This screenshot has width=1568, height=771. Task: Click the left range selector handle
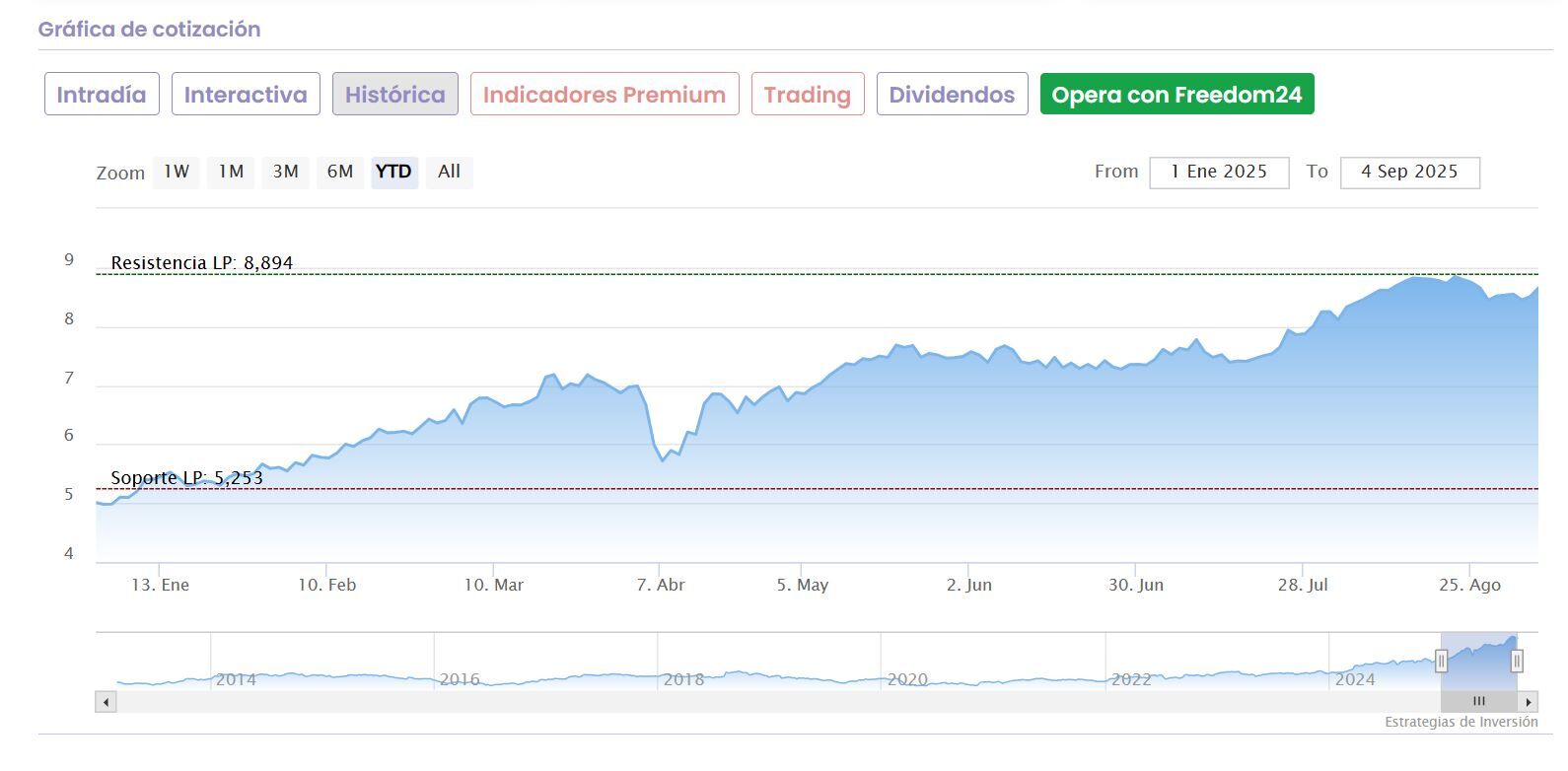pos(1441,661)
